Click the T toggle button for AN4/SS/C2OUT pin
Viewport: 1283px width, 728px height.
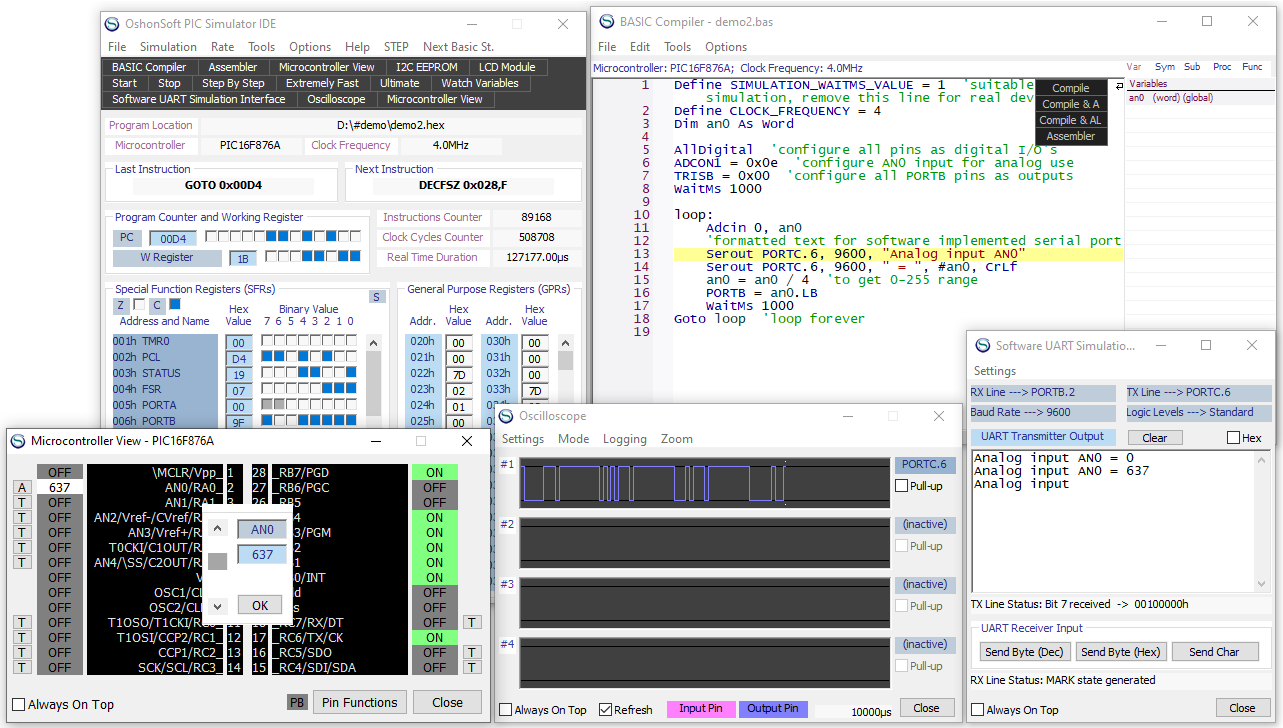[21, 562]
